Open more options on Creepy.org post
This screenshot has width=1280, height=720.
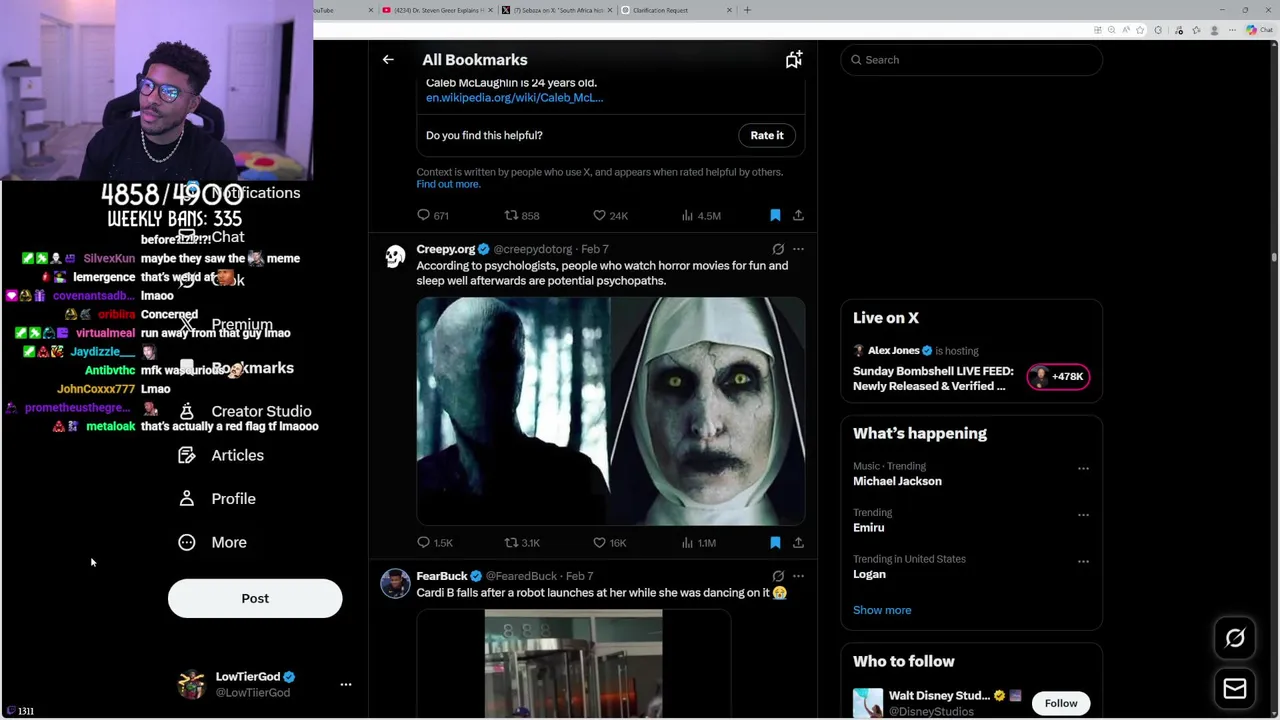coord(798,249)
